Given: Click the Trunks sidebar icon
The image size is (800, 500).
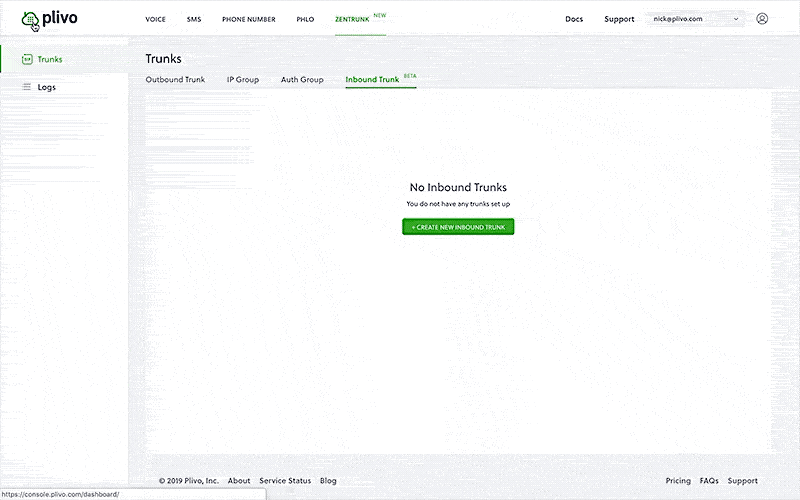Looking at the screenshot, I should [x=27, y=60].
